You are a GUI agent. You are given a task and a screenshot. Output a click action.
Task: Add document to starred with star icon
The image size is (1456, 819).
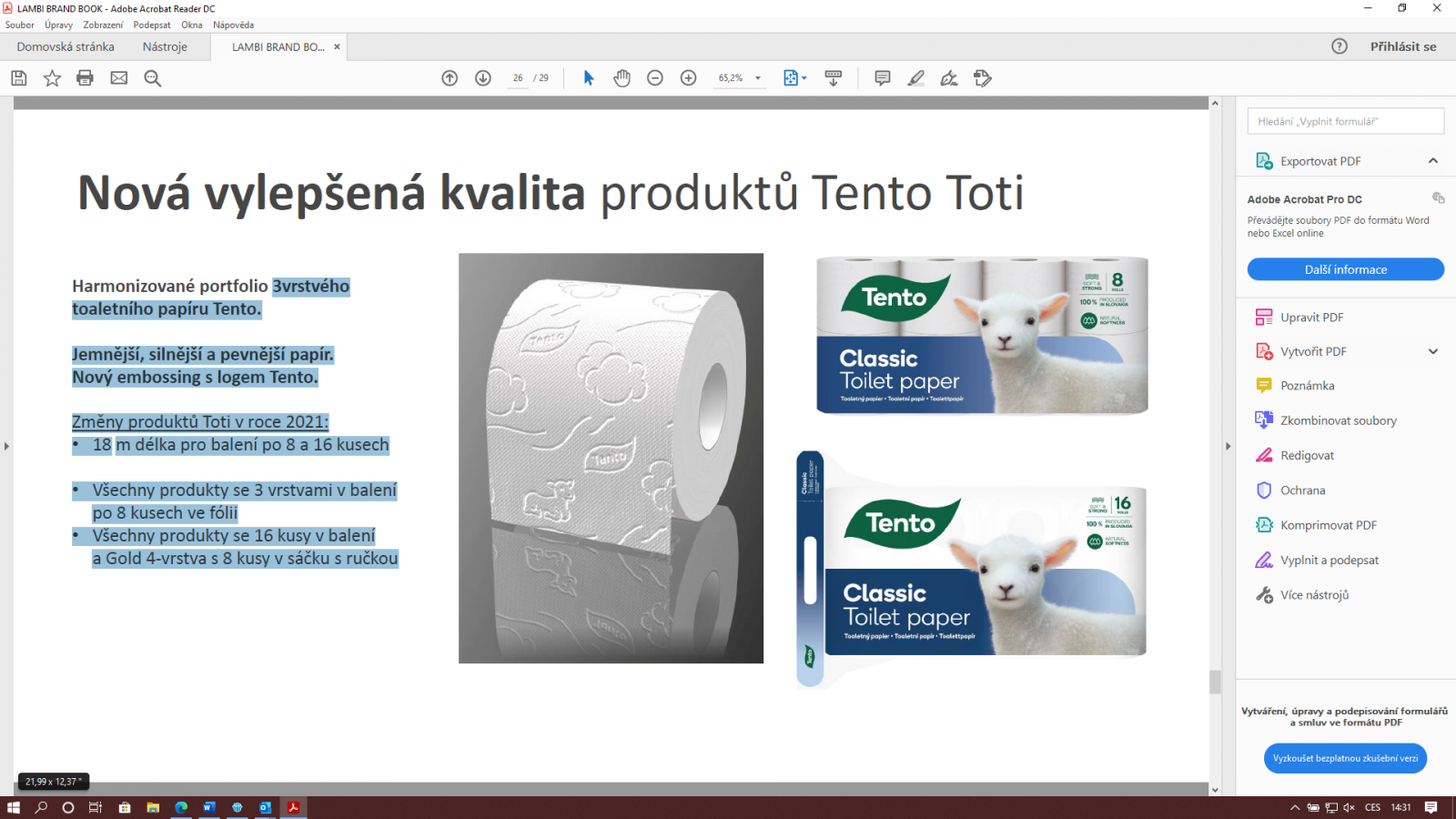[52, 78]
